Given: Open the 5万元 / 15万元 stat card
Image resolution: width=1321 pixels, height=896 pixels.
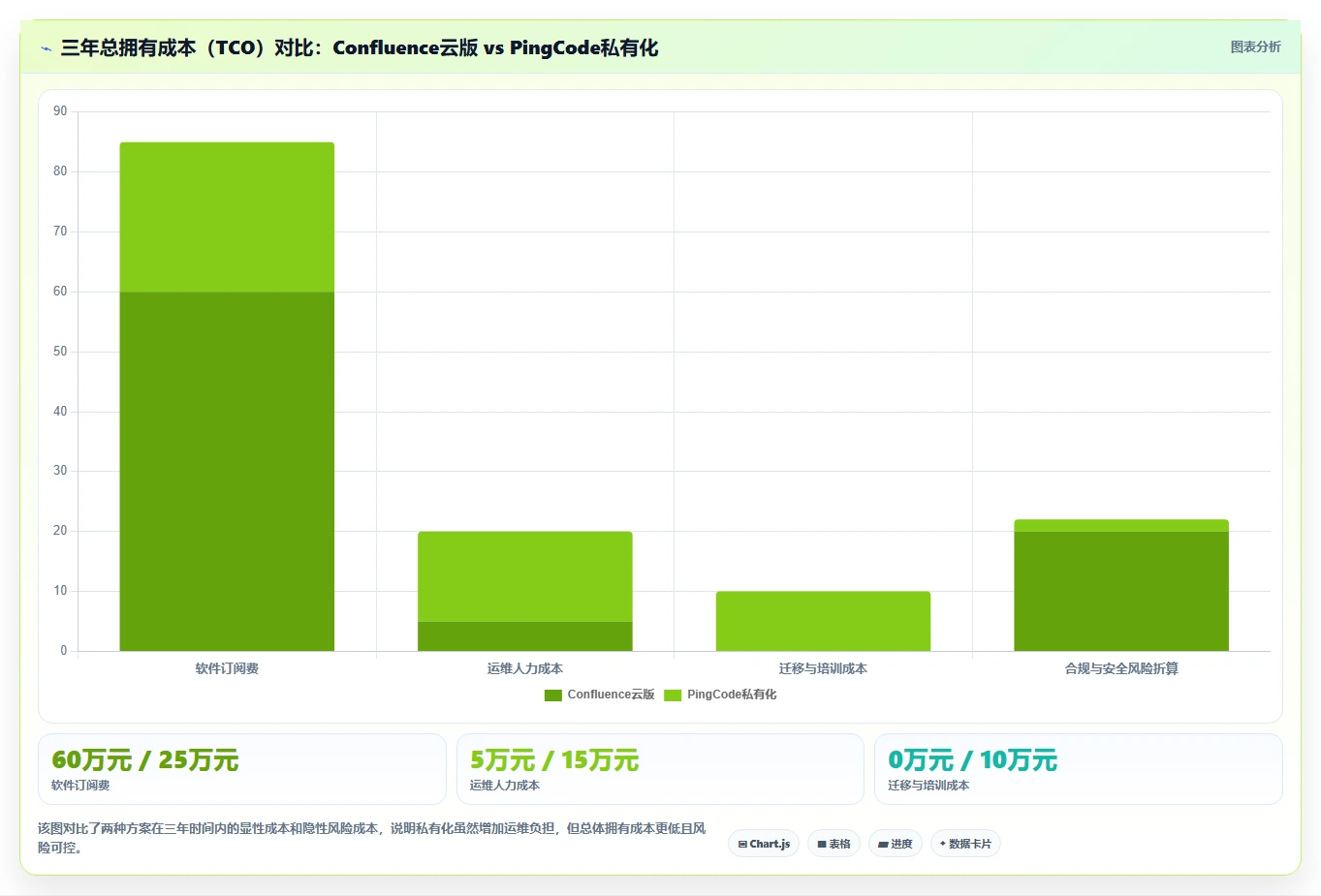Looking at the screenshot, I should [x=660, y=769].
